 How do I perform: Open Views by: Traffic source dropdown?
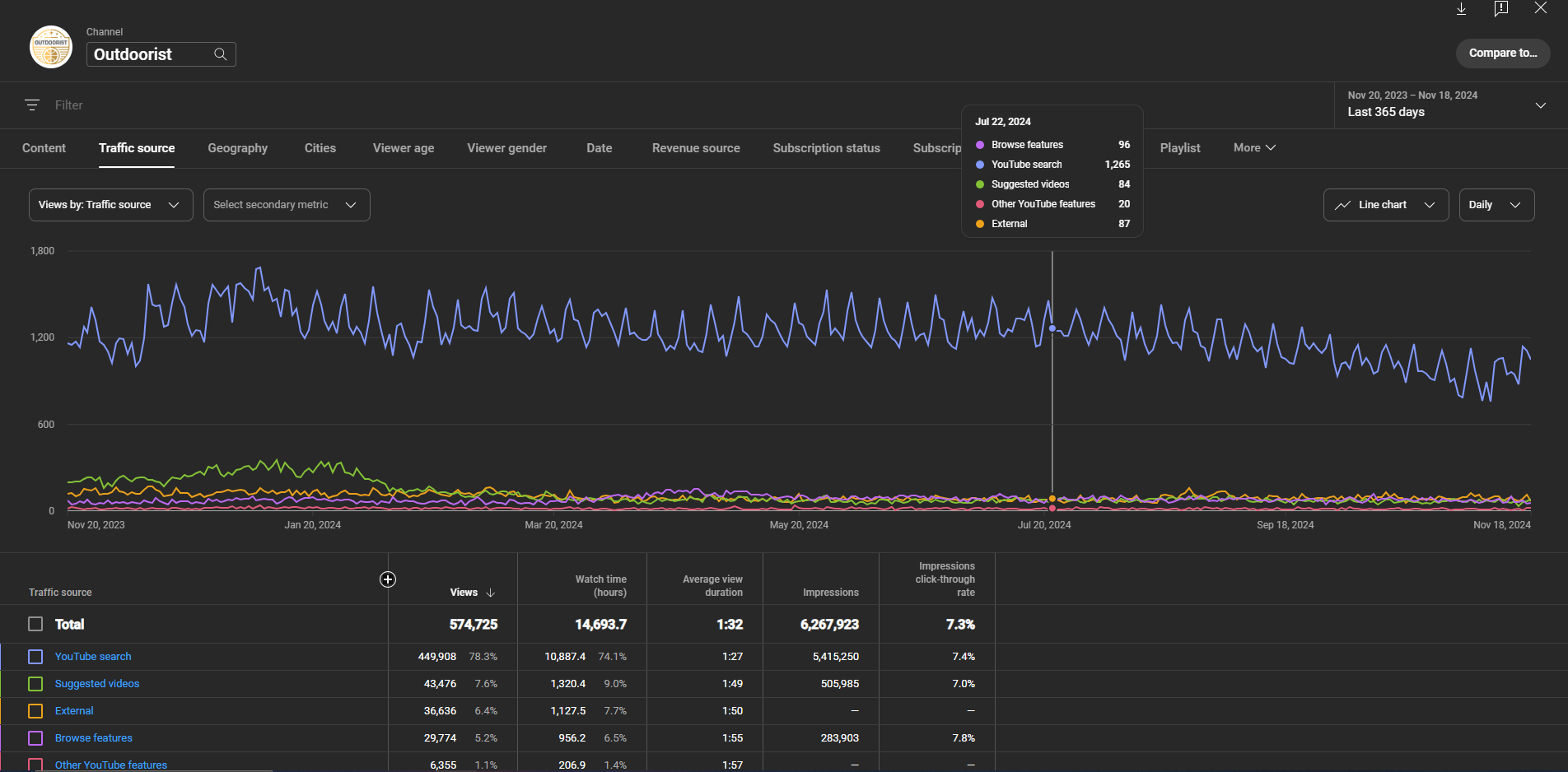(x=111, y=205)
